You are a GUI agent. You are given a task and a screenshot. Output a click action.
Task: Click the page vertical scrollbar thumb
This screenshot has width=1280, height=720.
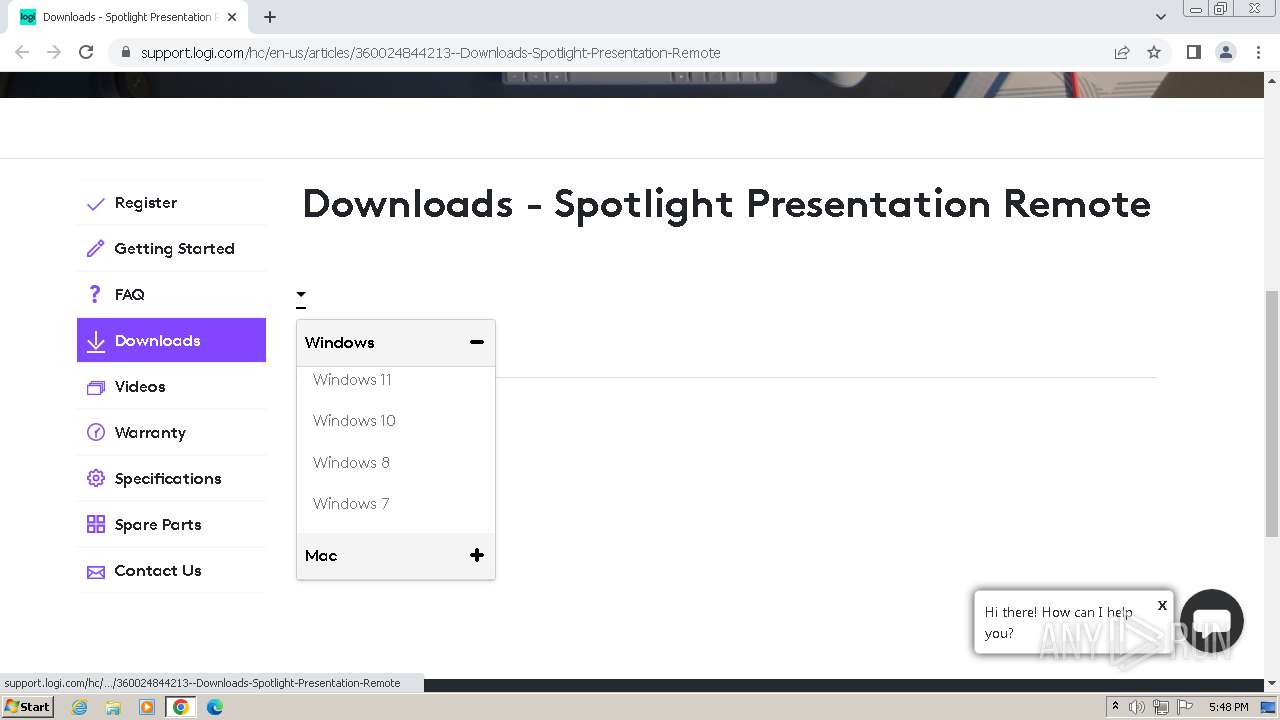pos(1272,414)
